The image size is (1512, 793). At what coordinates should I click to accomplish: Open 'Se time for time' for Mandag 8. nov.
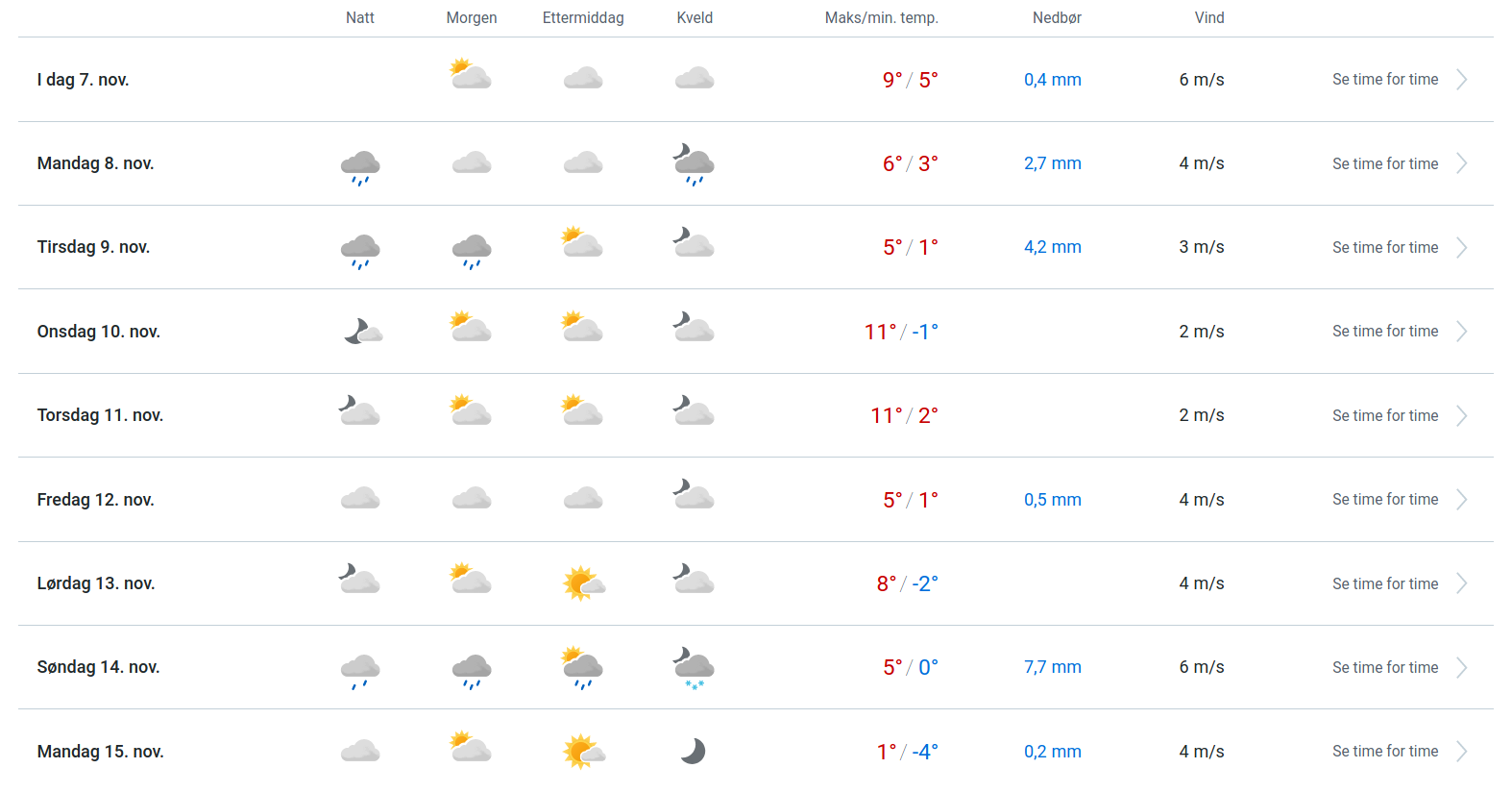(1385, 163)
